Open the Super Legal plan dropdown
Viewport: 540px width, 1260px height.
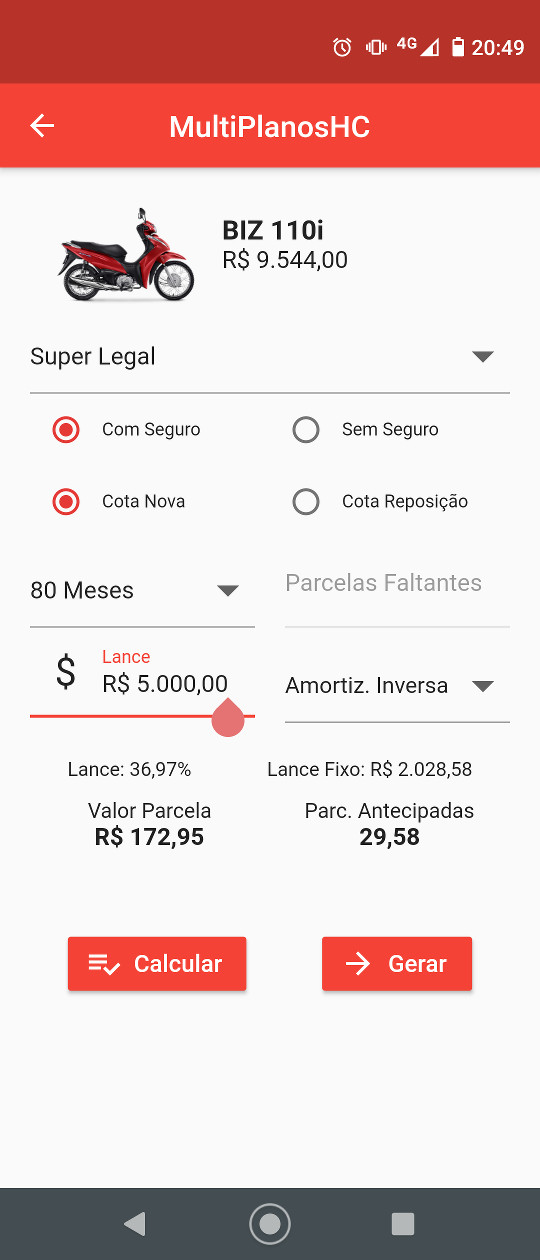270,357
